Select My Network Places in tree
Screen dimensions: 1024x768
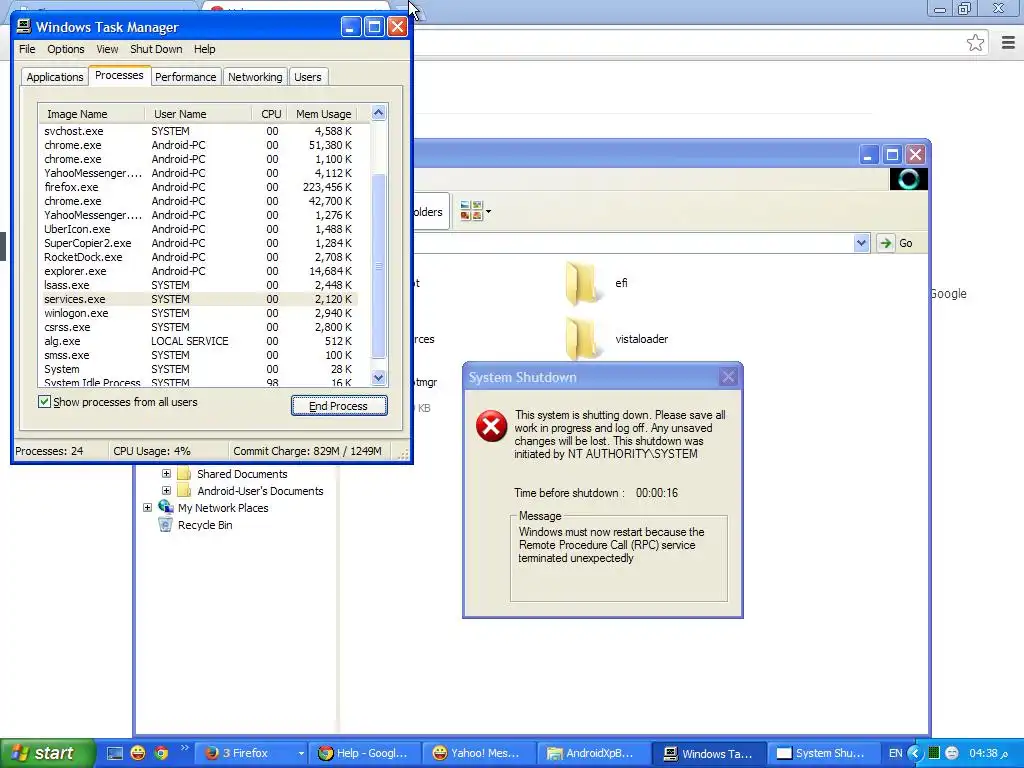pyautogui.click(x=223, y=508)
